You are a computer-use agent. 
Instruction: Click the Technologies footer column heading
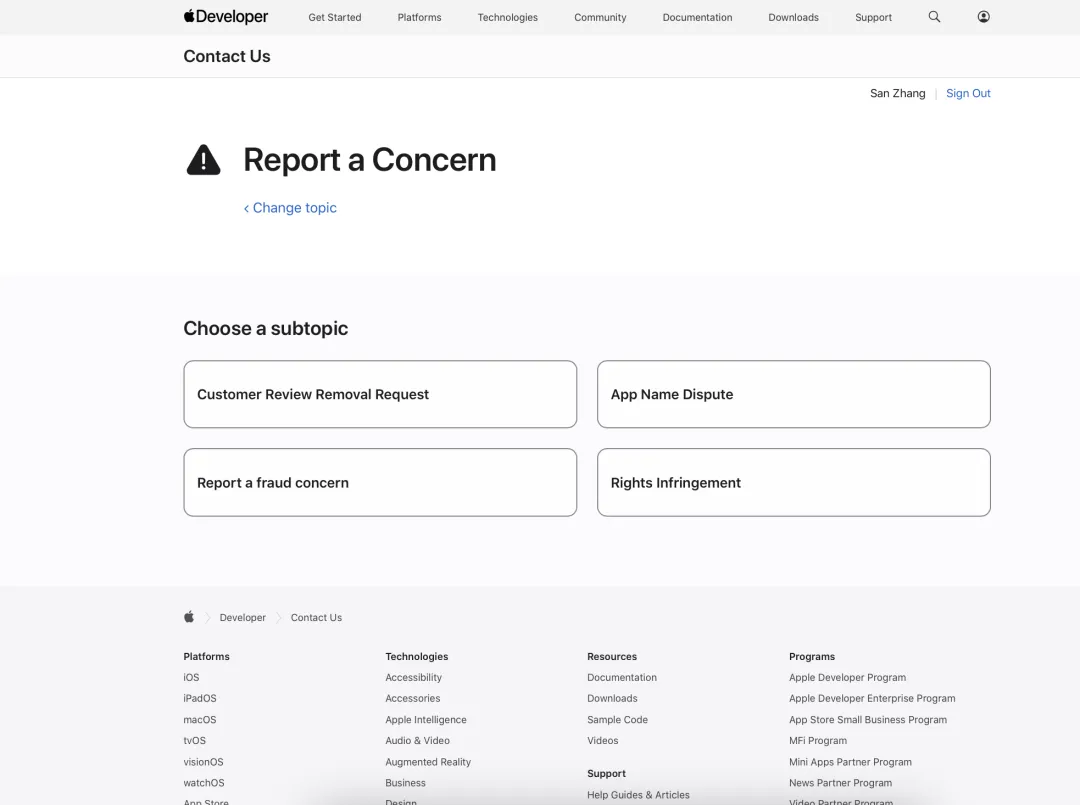(x=417, y=656)
